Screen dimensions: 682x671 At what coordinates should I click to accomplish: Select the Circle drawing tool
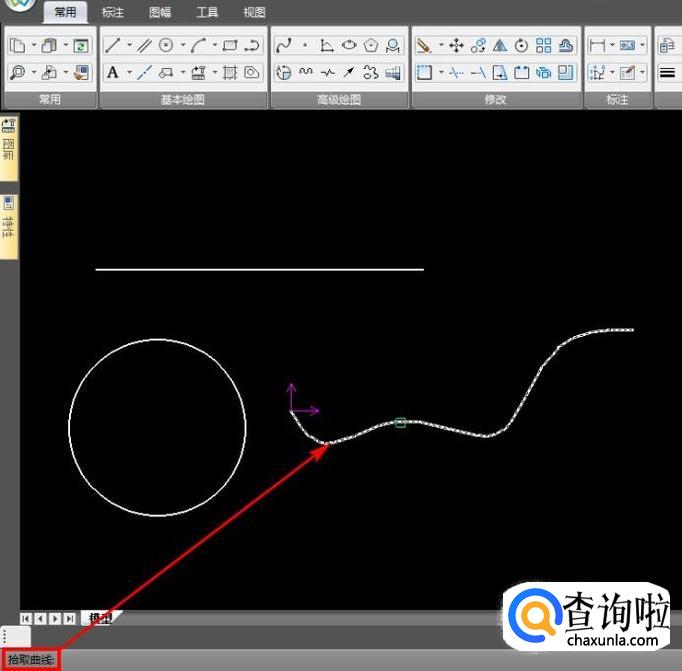tap(166, 45)
